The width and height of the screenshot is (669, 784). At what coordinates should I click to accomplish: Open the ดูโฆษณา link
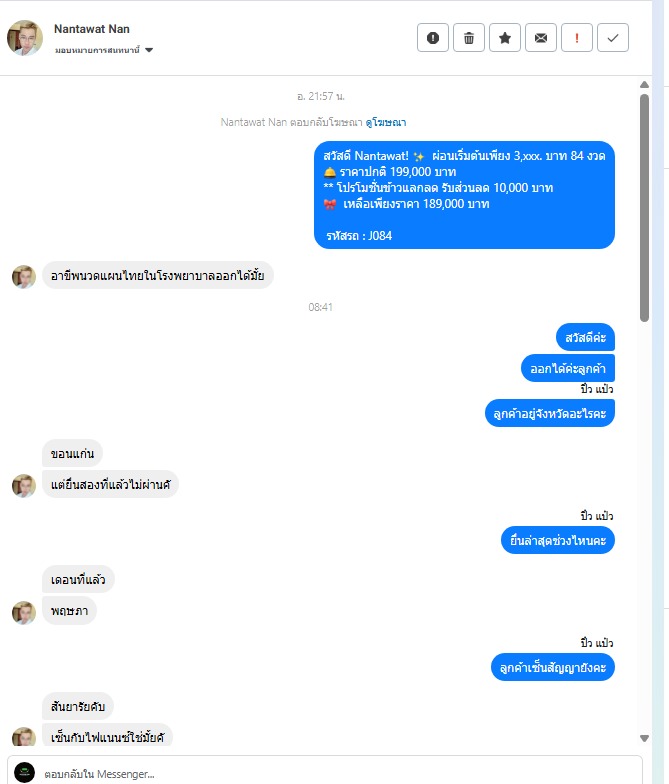386,122
